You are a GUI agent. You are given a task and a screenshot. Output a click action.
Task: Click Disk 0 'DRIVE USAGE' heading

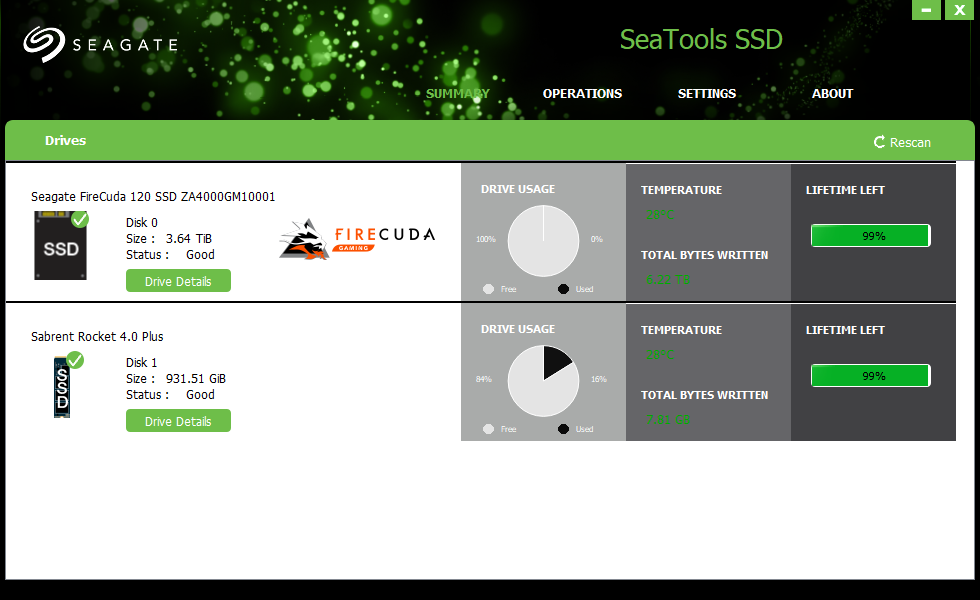pyautogui.click(x=518, y=189)
